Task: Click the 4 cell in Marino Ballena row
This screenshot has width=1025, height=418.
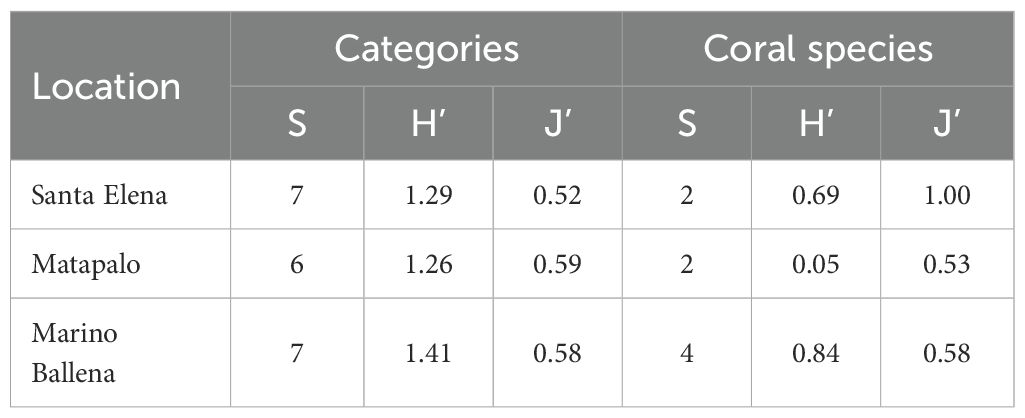Action: (687, 353)
